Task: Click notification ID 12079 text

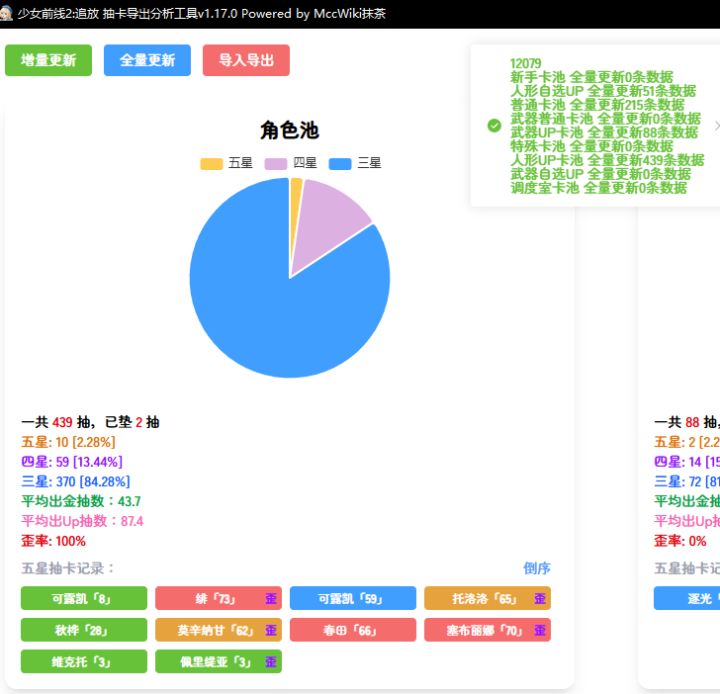Action: (526, 63)
